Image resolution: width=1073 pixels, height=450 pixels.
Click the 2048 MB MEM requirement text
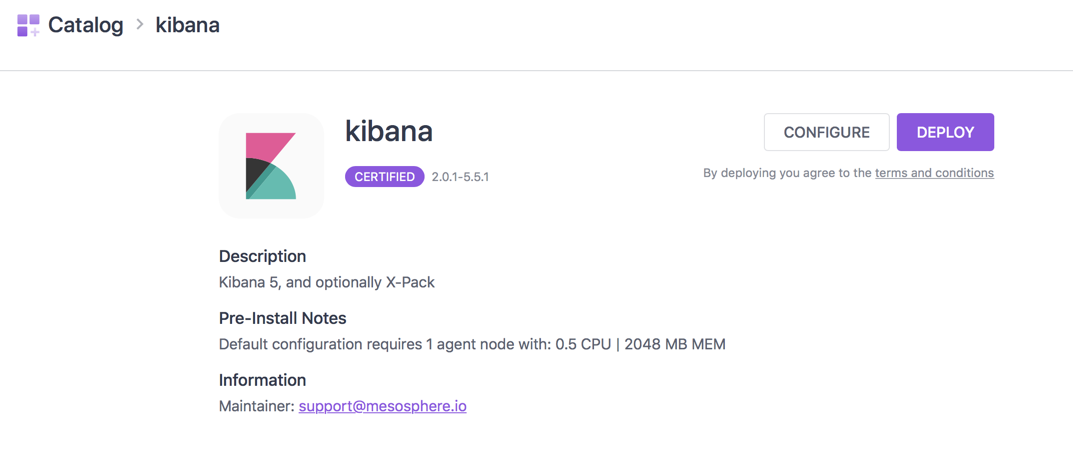675,344
